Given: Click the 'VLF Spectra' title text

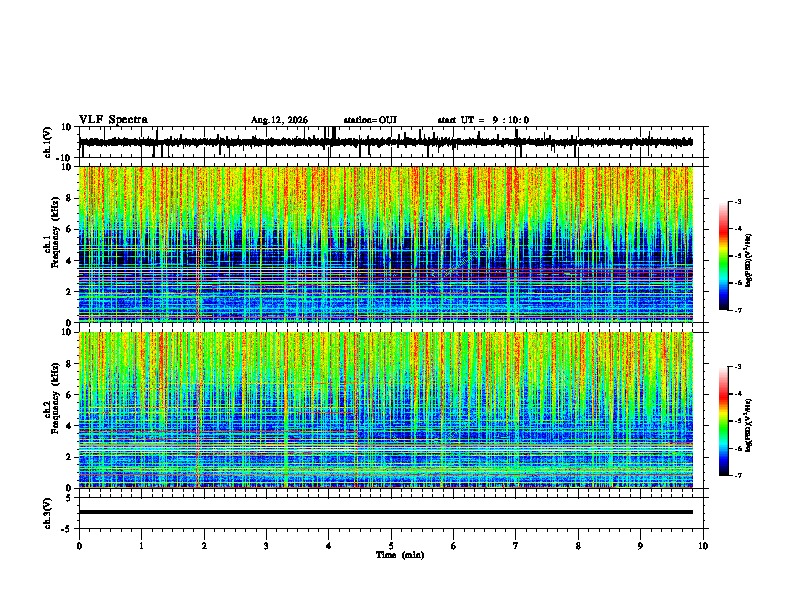Looking at the screenshot, I should click(x=113, y=120).
